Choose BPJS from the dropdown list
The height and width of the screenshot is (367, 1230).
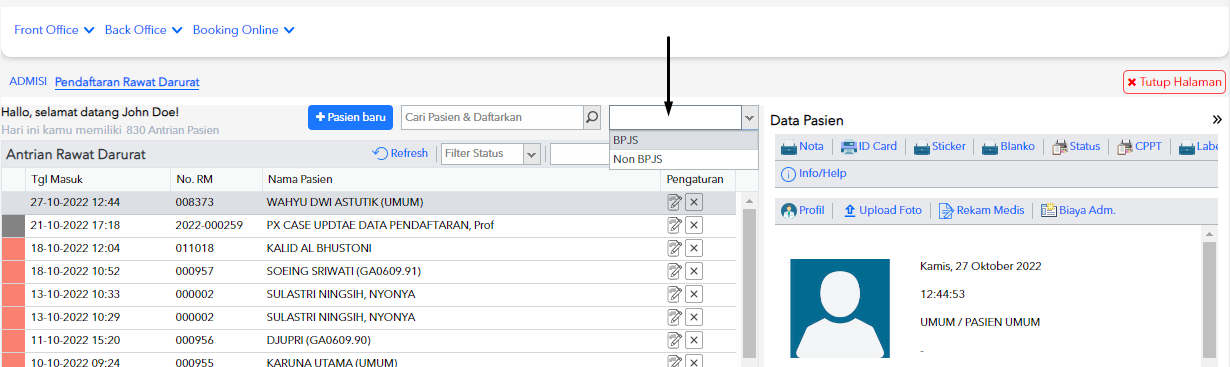point(683,141)
